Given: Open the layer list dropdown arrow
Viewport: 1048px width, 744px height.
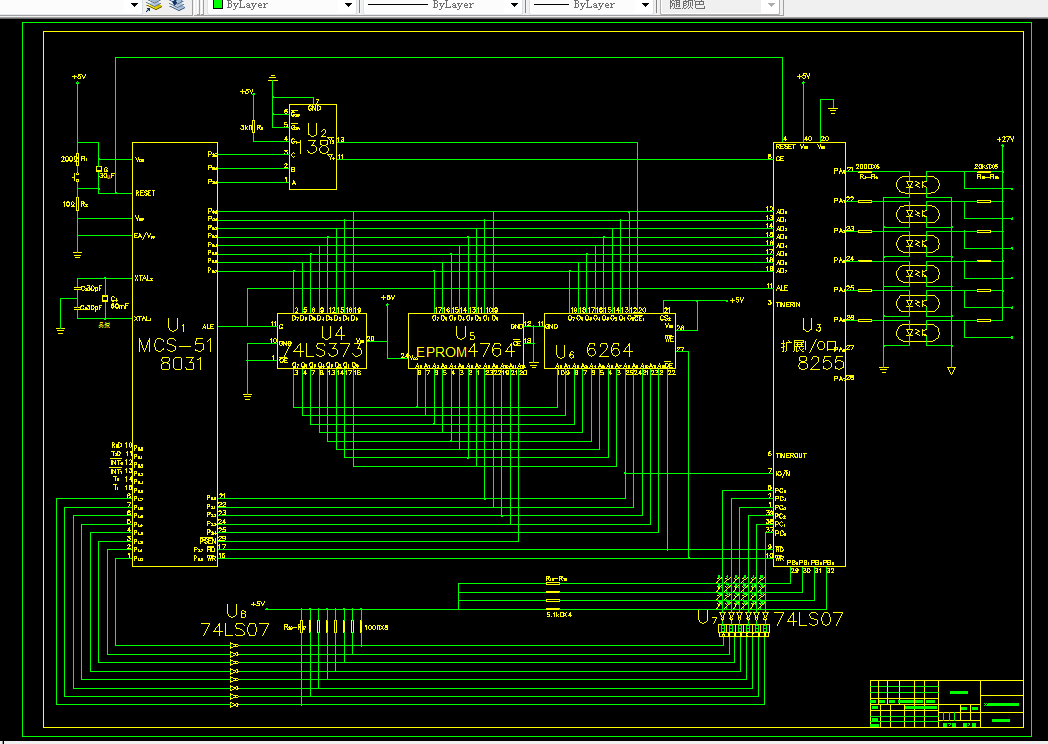Looking at the screenshot, I should pos(134,5).
